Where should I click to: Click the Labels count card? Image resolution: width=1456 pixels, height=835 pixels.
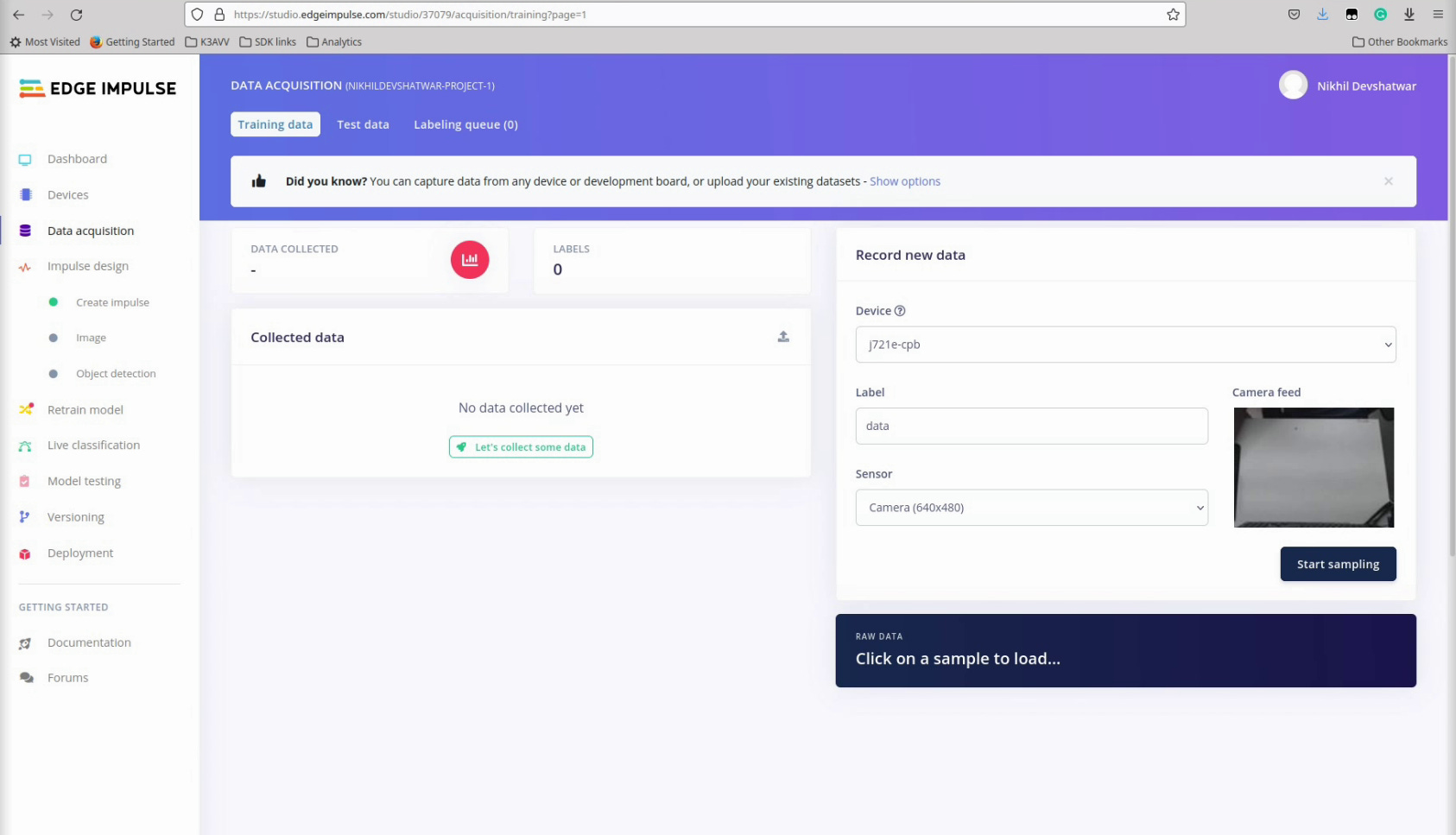[x=672, y=260]
